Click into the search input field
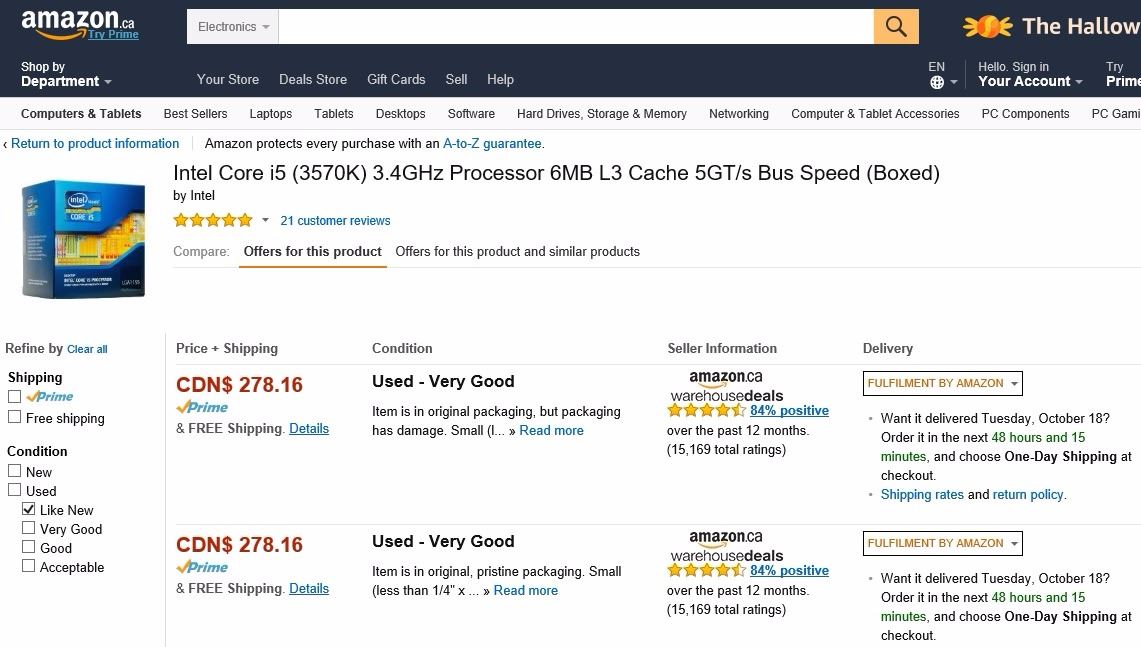 click(x=575, y=27)
